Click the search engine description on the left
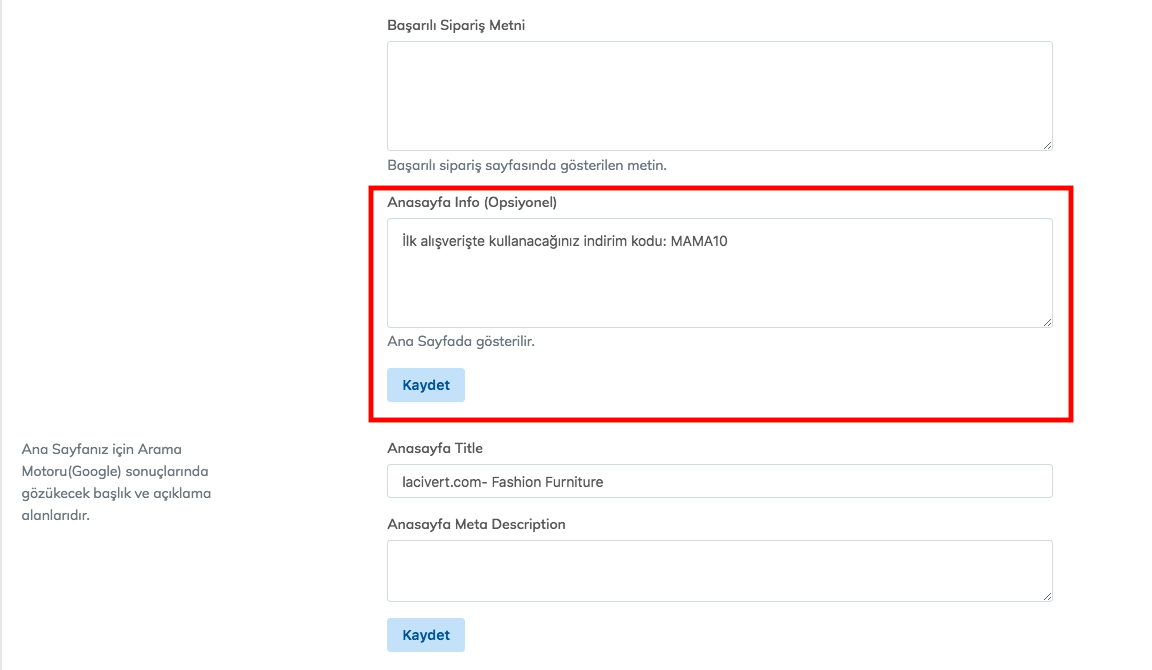The height and width of the screenshot is (670, 1152). pyautogui.click(x=116, y=482)
